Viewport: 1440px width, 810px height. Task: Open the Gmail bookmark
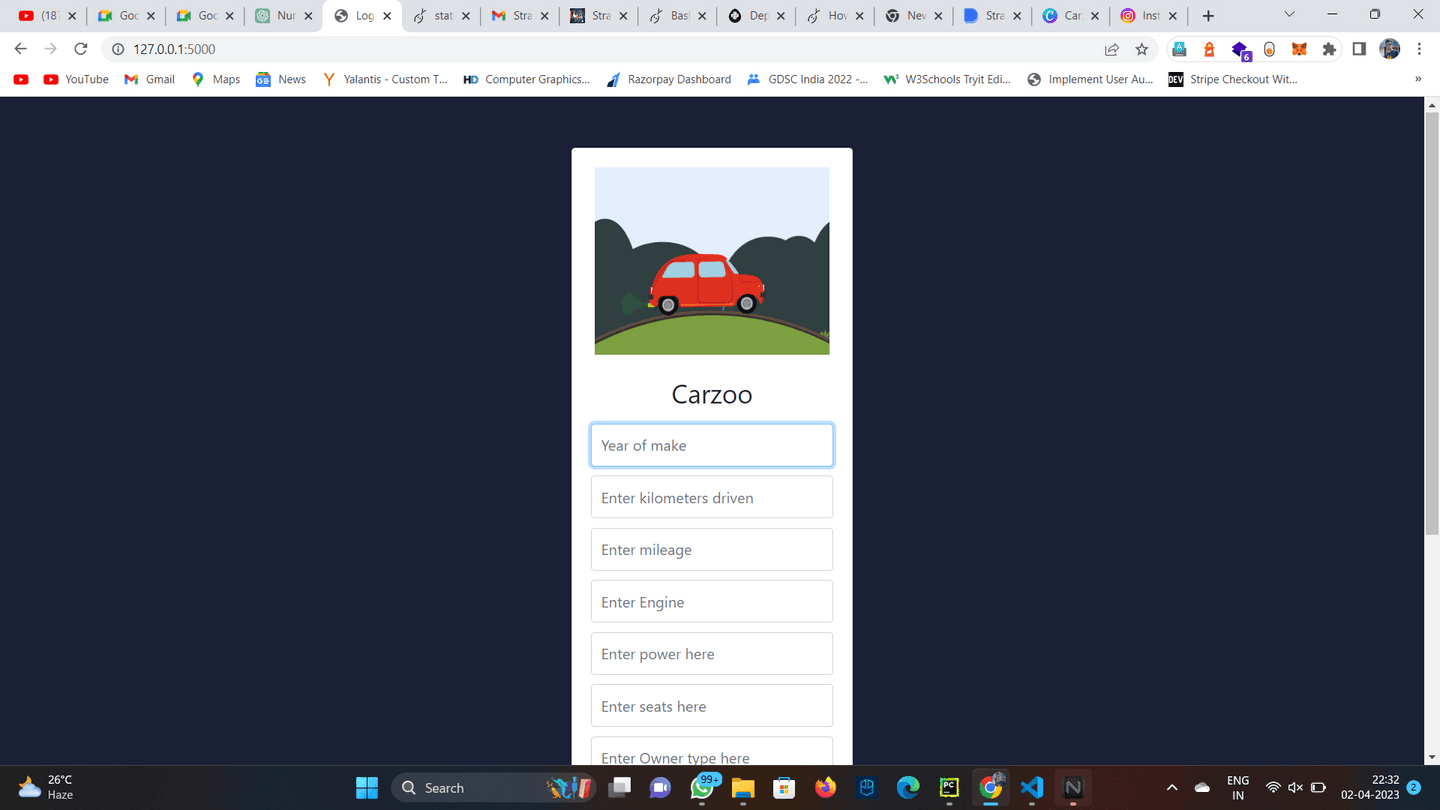click(149, 79)
